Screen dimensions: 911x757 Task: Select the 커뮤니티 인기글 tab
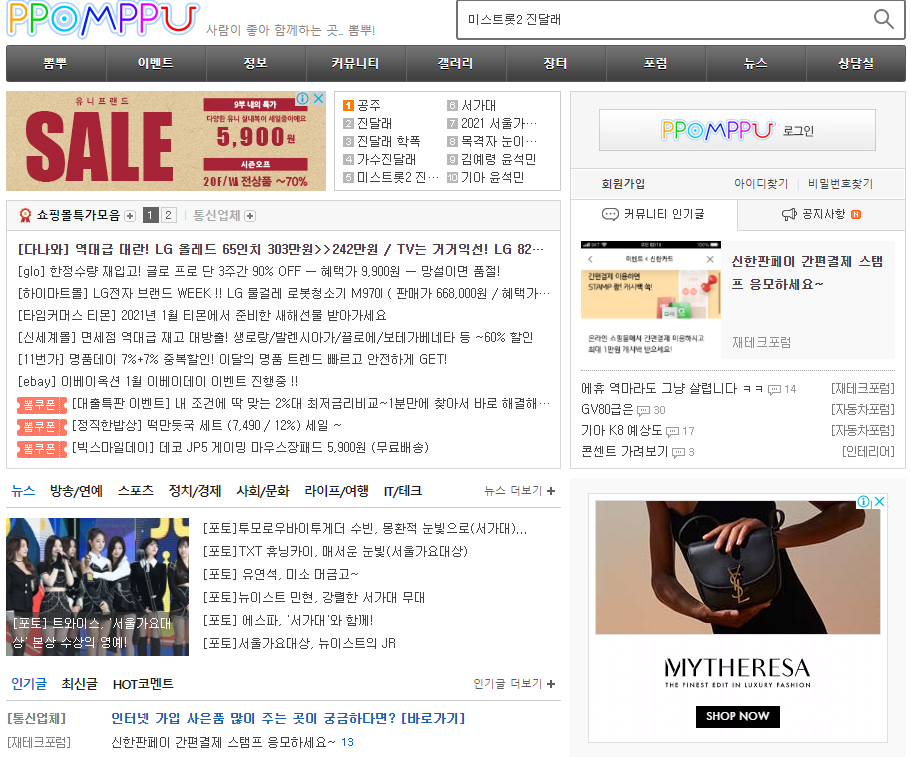point(654,214)
